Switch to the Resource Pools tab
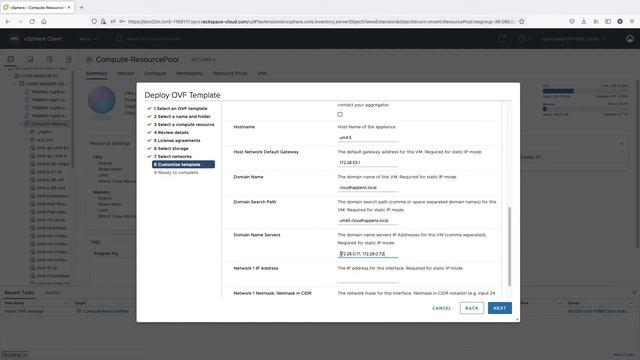Image resolution: width=640 pixels, height=360 pixels. 230,73
